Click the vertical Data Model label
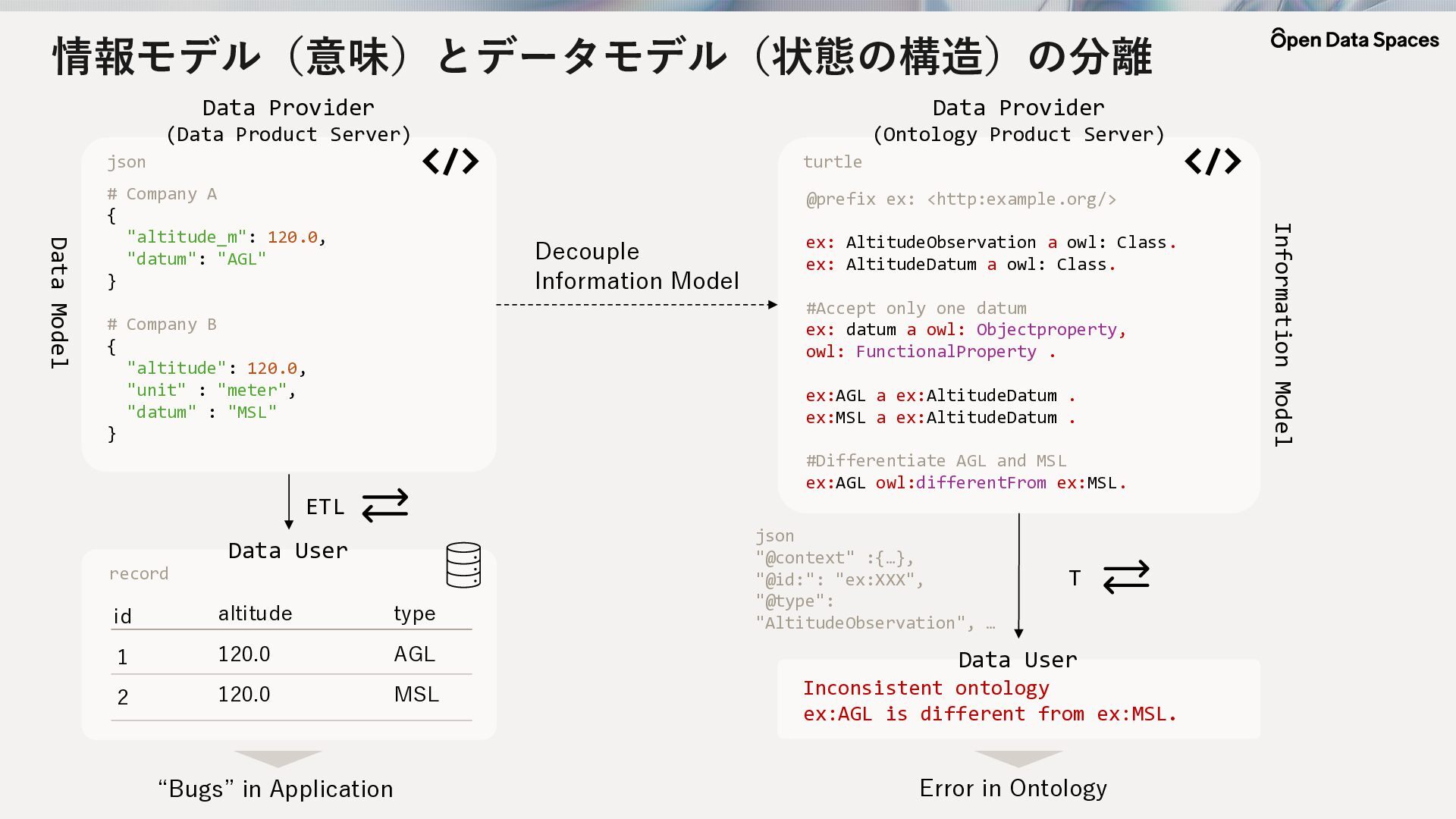Viewport: 1456px width, 819px height. 59,303
